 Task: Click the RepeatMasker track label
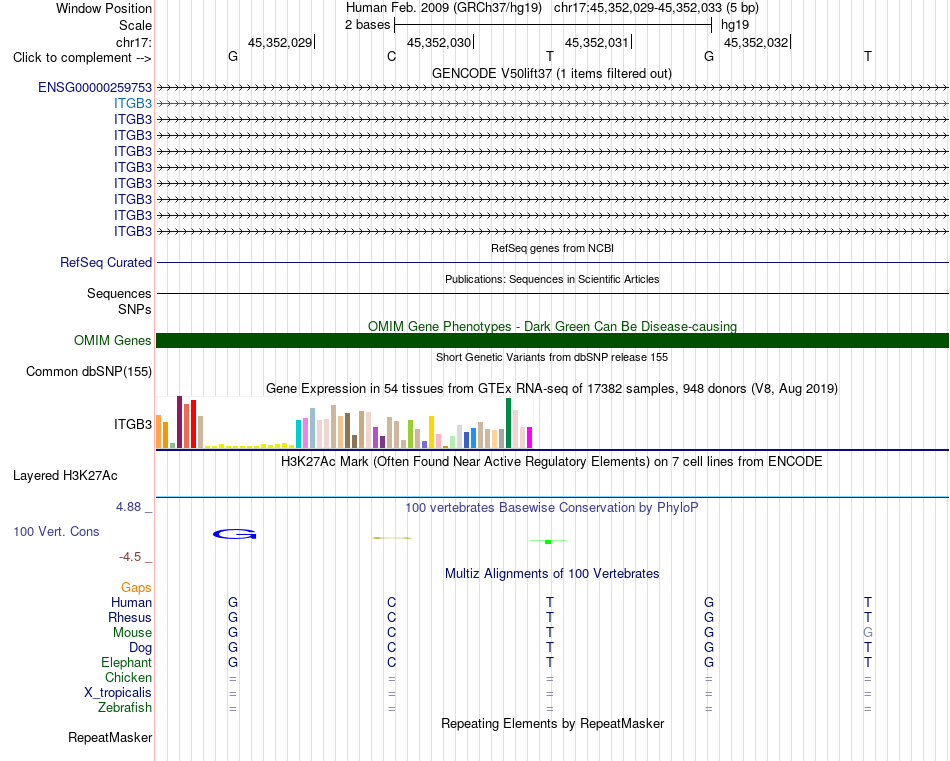pos(110,737)
